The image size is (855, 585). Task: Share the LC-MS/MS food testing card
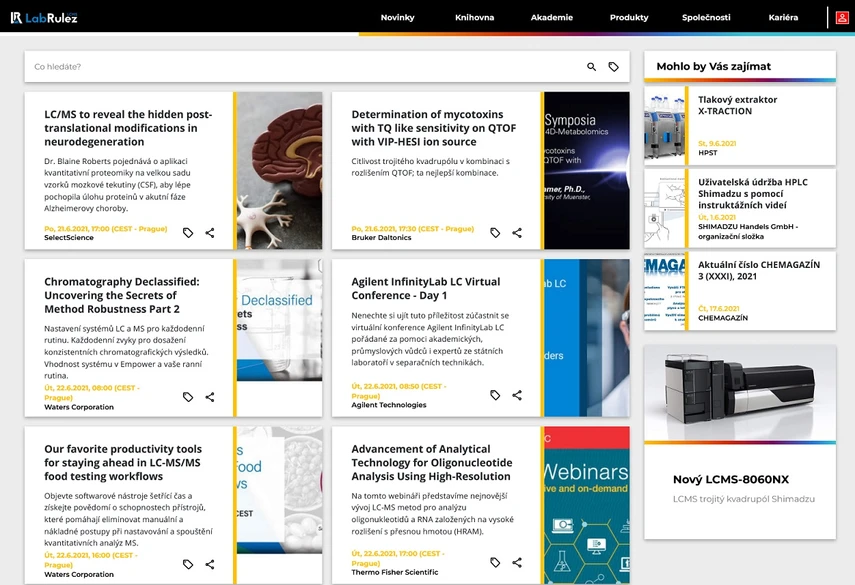tap(210, 564)
